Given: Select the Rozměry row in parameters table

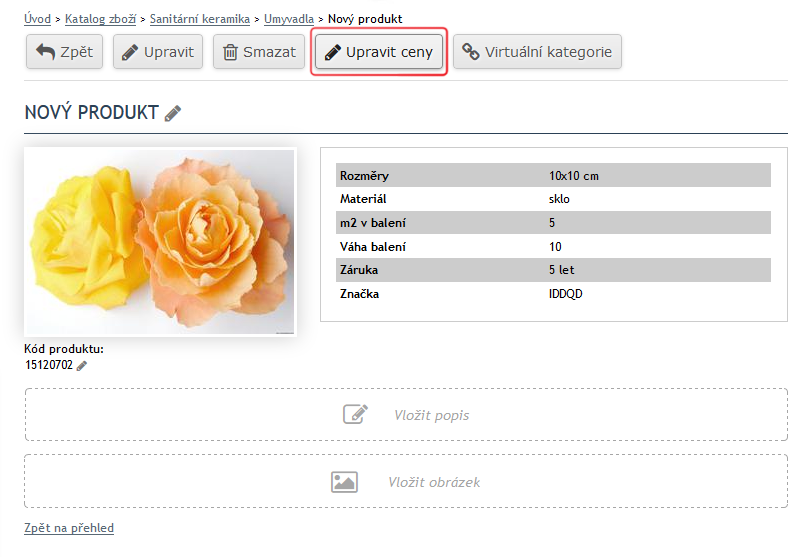Looking at the screenshot, I should (553, 176).
